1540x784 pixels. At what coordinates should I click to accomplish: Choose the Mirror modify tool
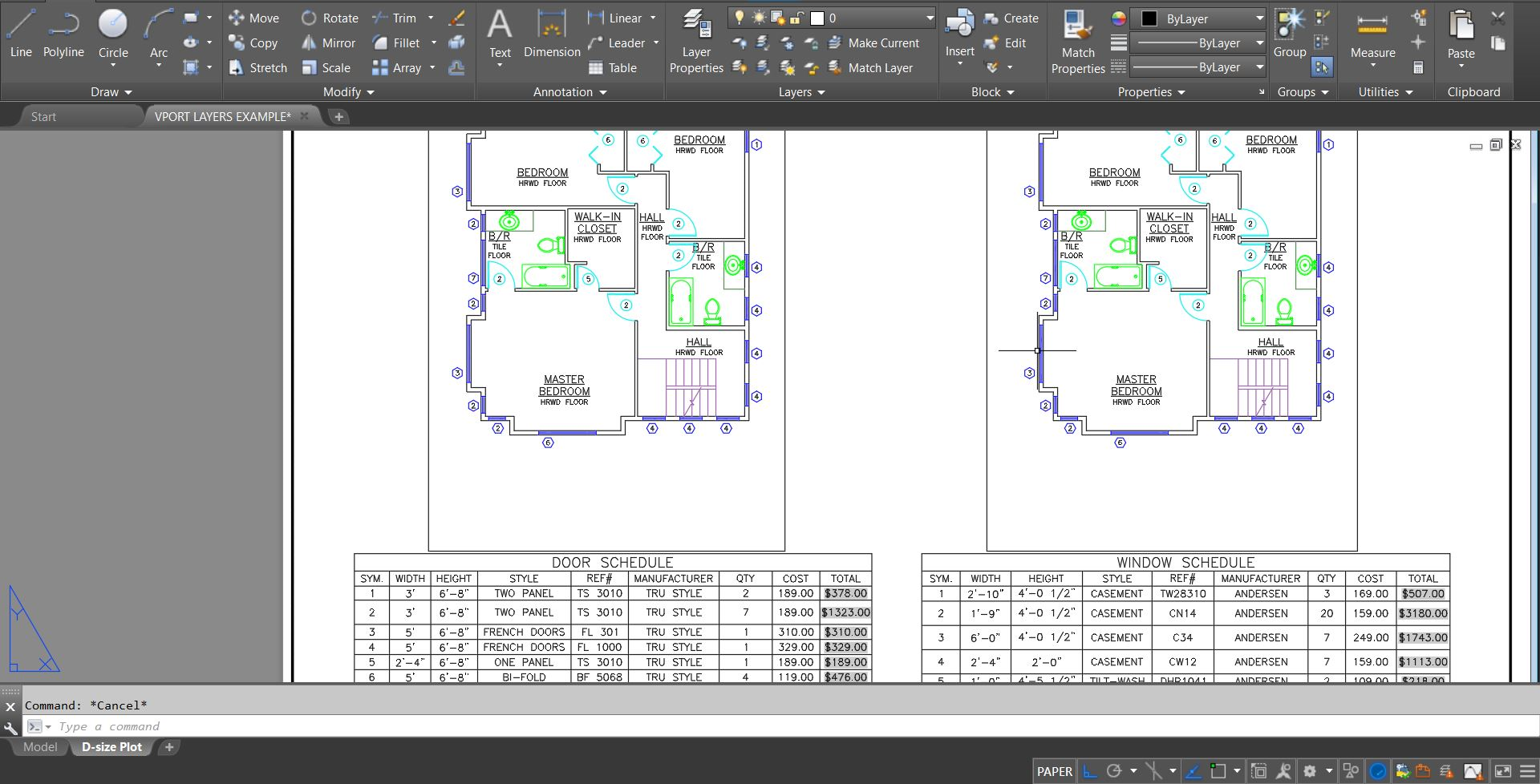[329, 43]
